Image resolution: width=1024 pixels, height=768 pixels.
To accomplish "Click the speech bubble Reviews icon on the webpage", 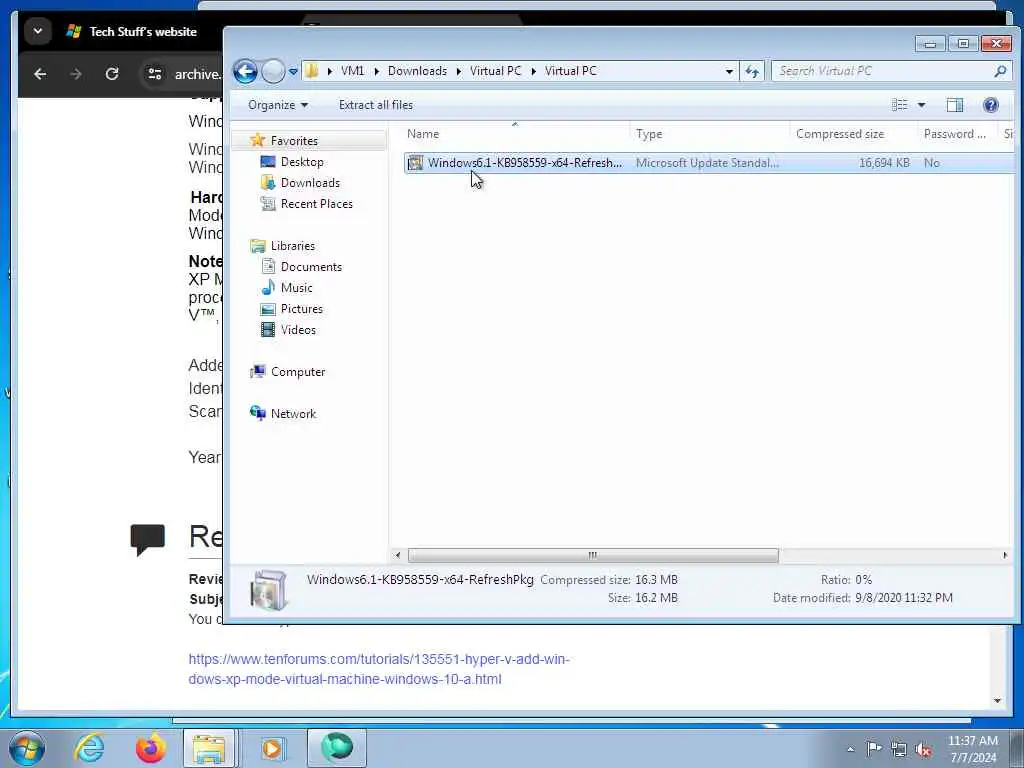I will (148, 539).
